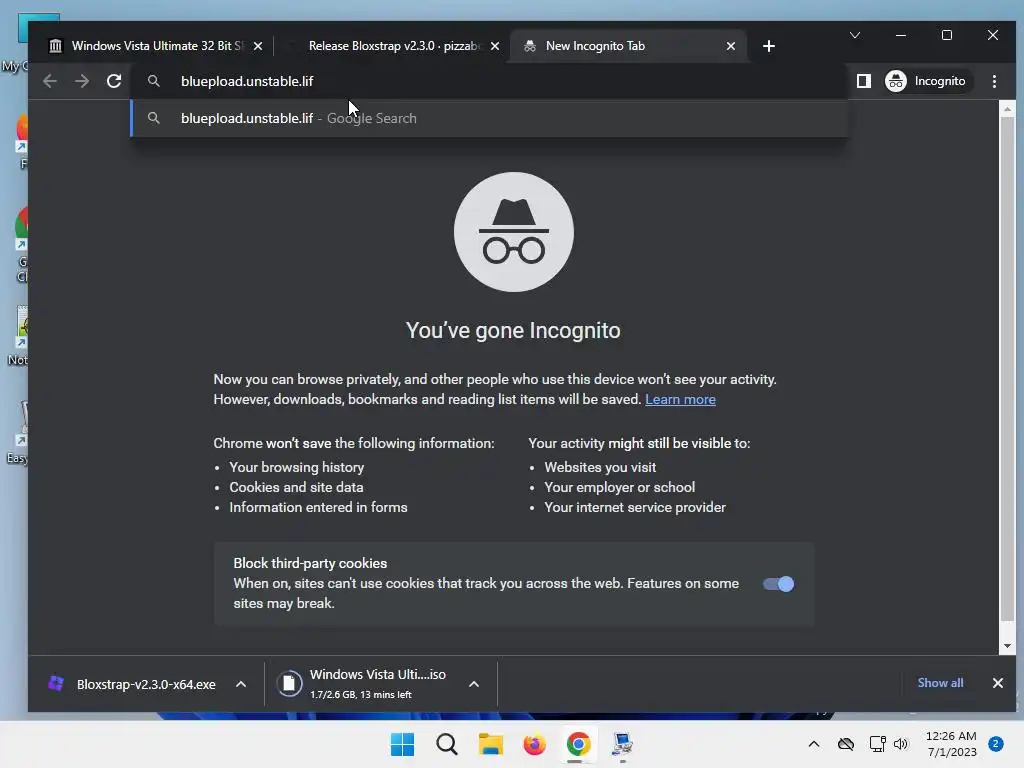Click the forward navigation arrow
Image resolution: width=1024 pixels, height=768 pixels.
pyautogui.click(x=82, y=81)
